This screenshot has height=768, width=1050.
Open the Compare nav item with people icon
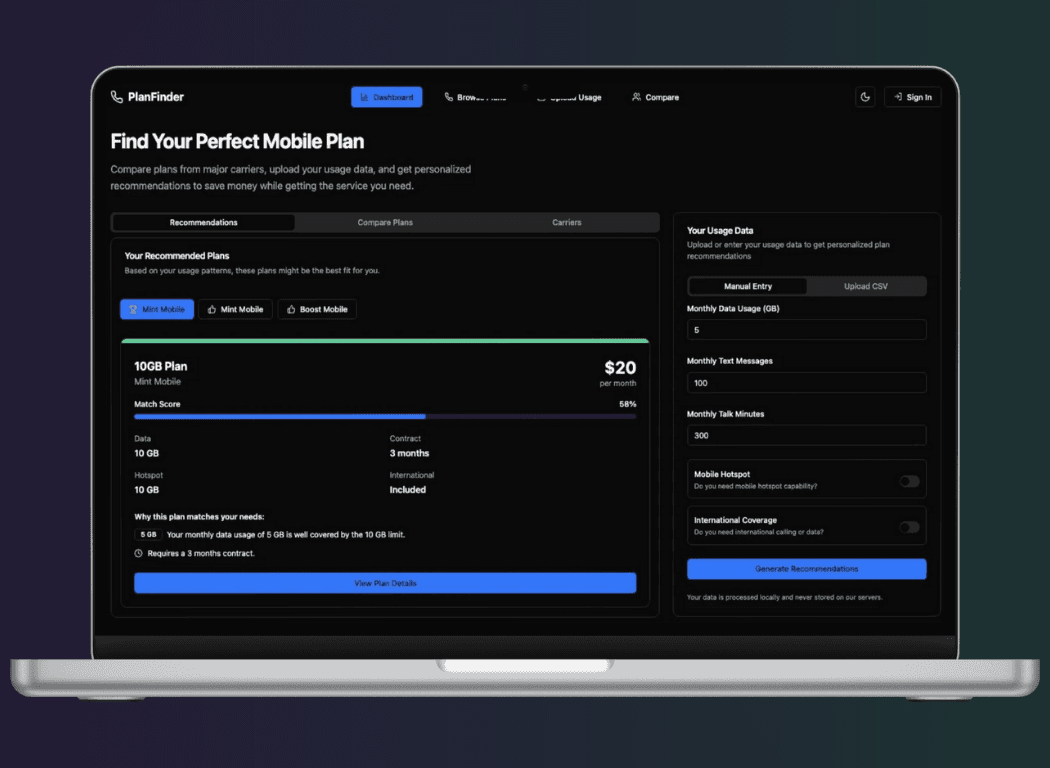[656, 97]
